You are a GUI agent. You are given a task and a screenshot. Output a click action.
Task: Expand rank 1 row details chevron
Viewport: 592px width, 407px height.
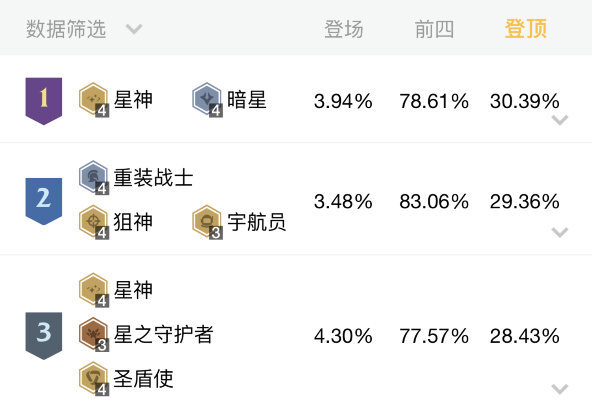point(560,120)
